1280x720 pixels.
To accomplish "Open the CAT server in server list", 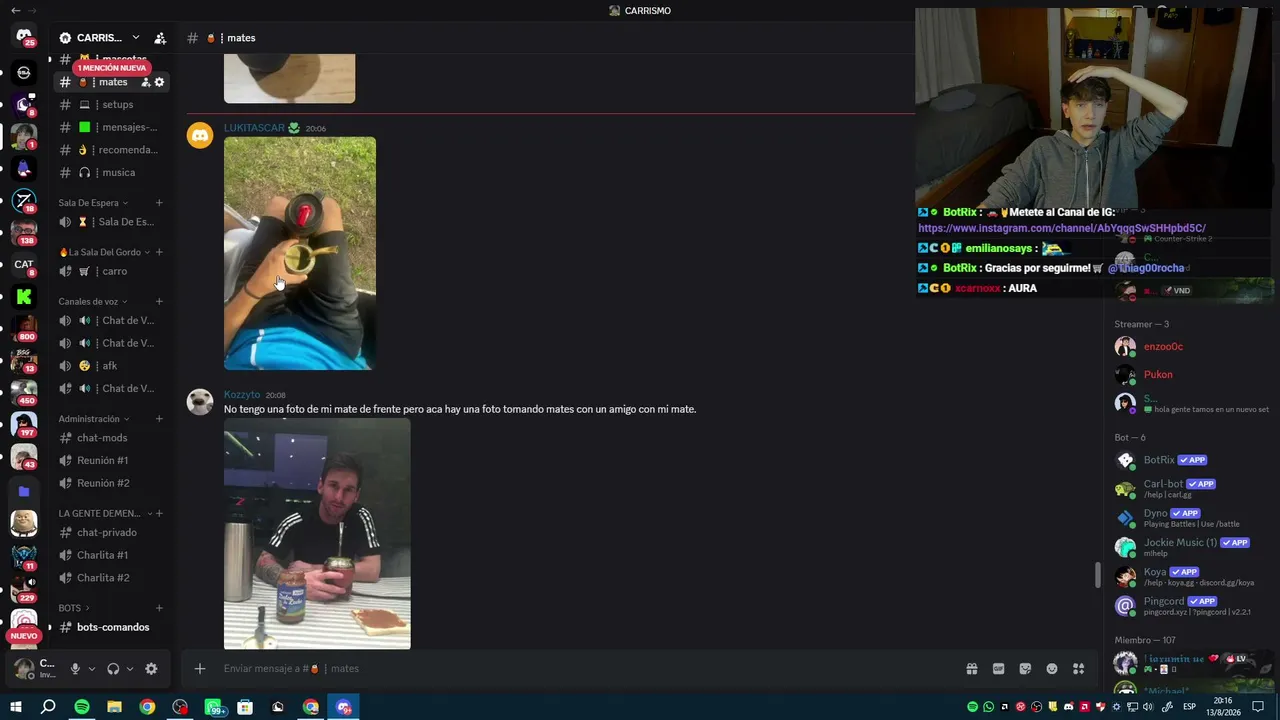I will point(24,264).
